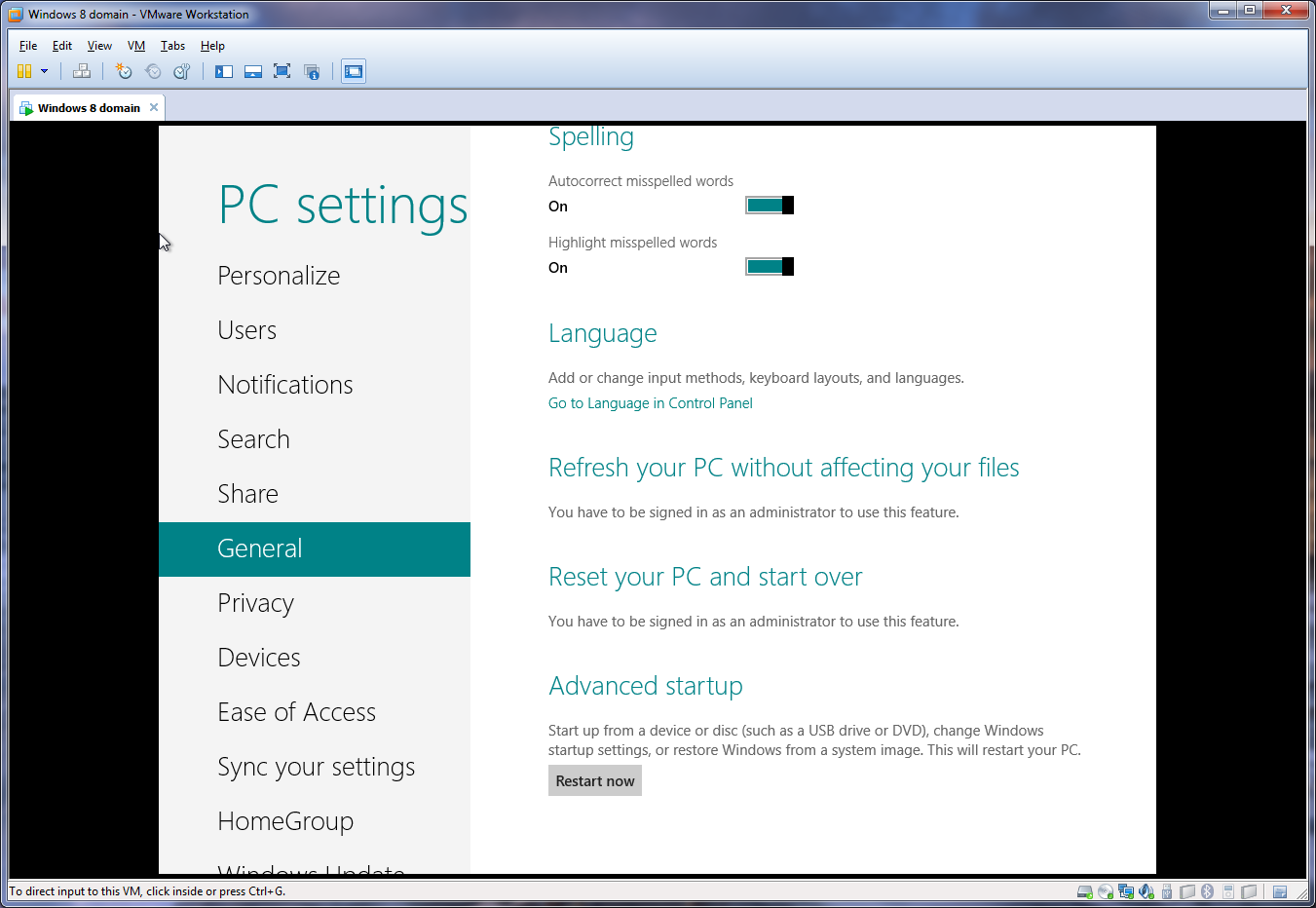Click the "To direct input to this VM" status text
The image size is (1316, 908).
[x=147, y=891]
